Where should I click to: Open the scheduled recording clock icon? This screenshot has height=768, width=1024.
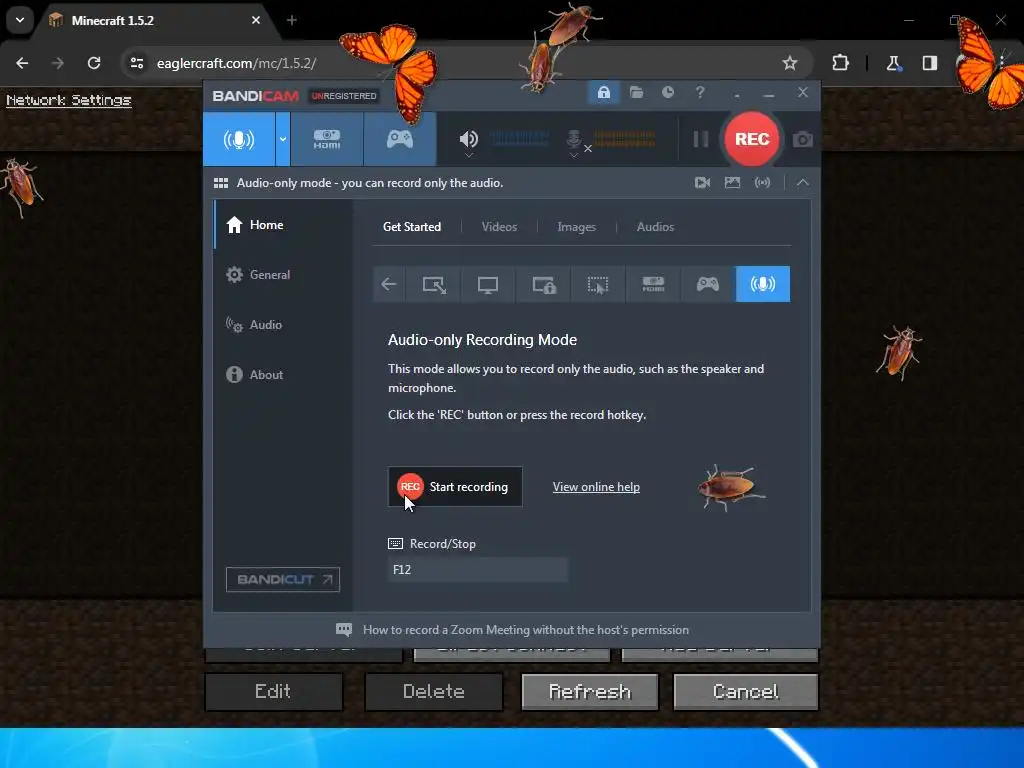(667, 92)
